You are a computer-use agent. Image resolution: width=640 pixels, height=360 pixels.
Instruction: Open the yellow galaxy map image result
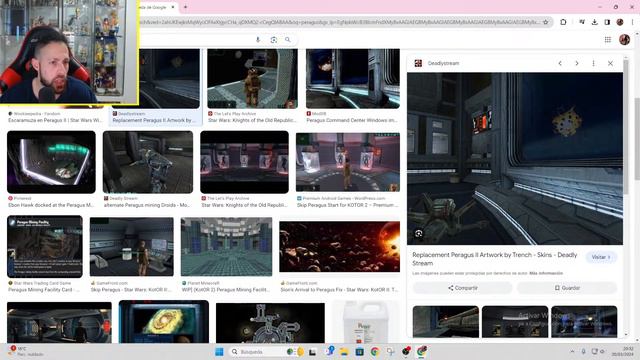pyautogui.click(x=164, y=322)
